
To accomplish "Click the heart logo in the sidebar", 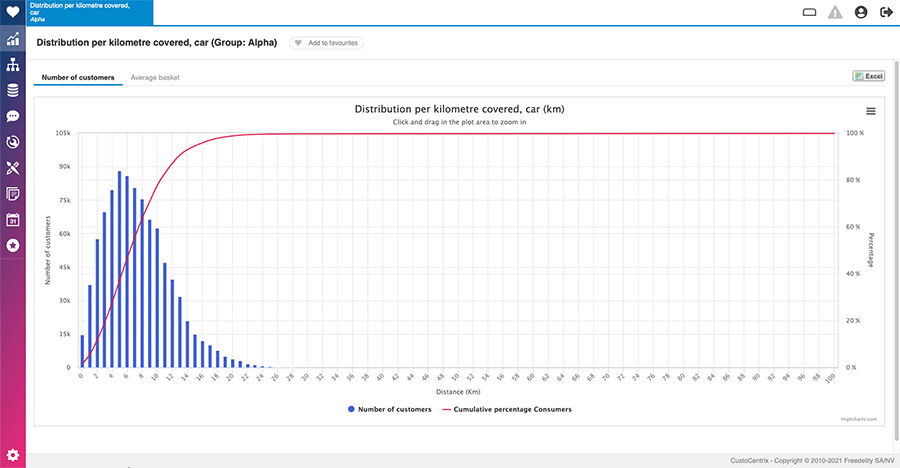I will pos(13,13).
